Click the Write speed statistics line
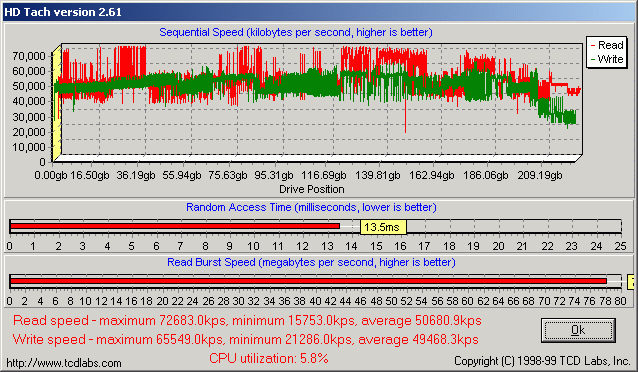This screenshot has height=372, width=638. tap(245, 339)
